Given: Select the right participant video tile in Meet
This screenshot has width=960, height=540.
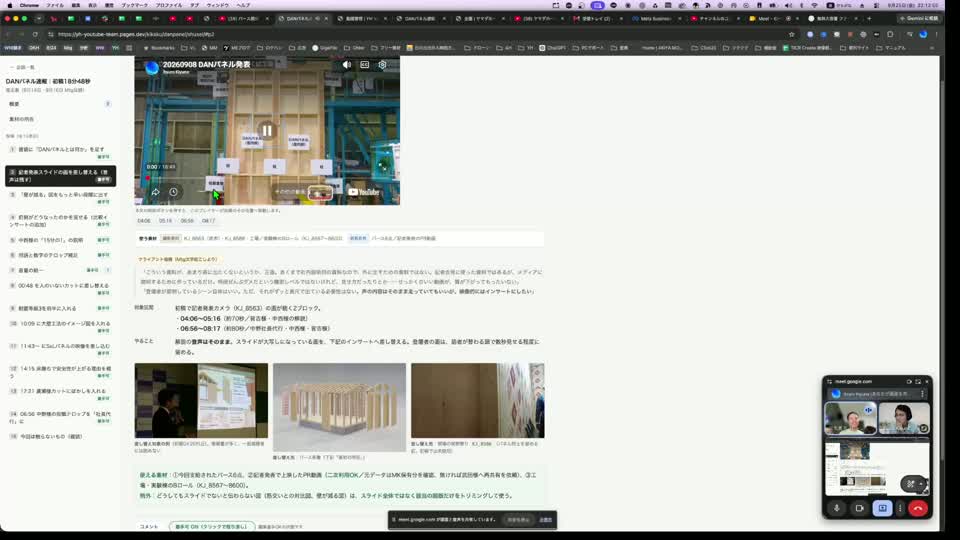Looking at the screenshot, I should [904, 418].
